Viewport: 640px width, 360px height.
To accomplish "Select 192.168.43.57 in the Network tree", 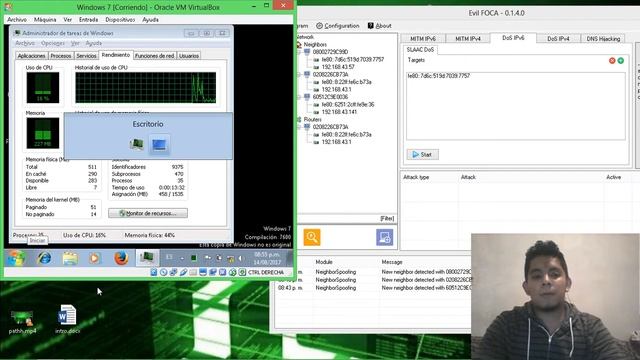I will click(338, 67).
